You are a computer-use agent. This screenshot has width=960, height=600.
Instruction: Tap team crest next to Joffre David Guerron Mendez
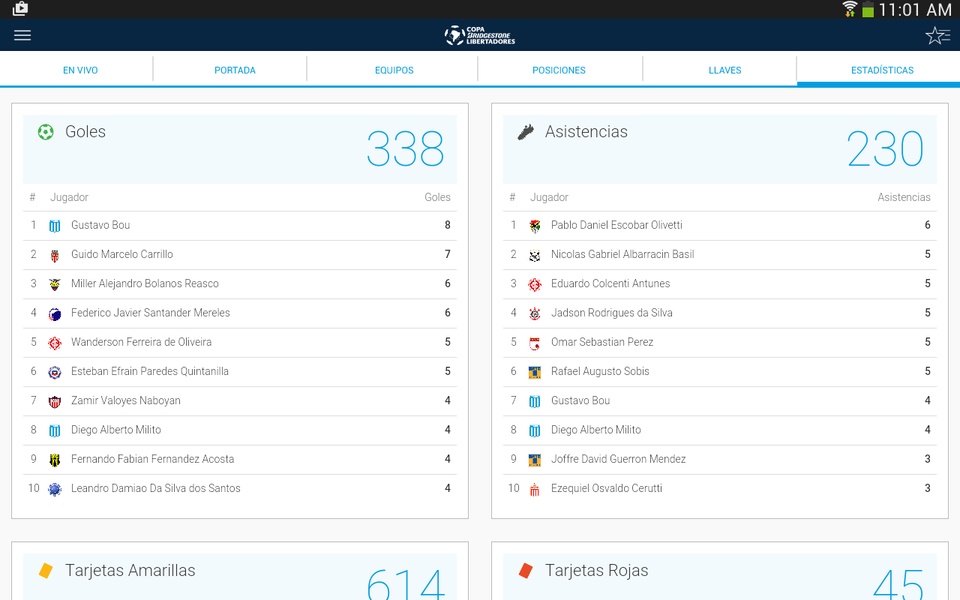534,460
